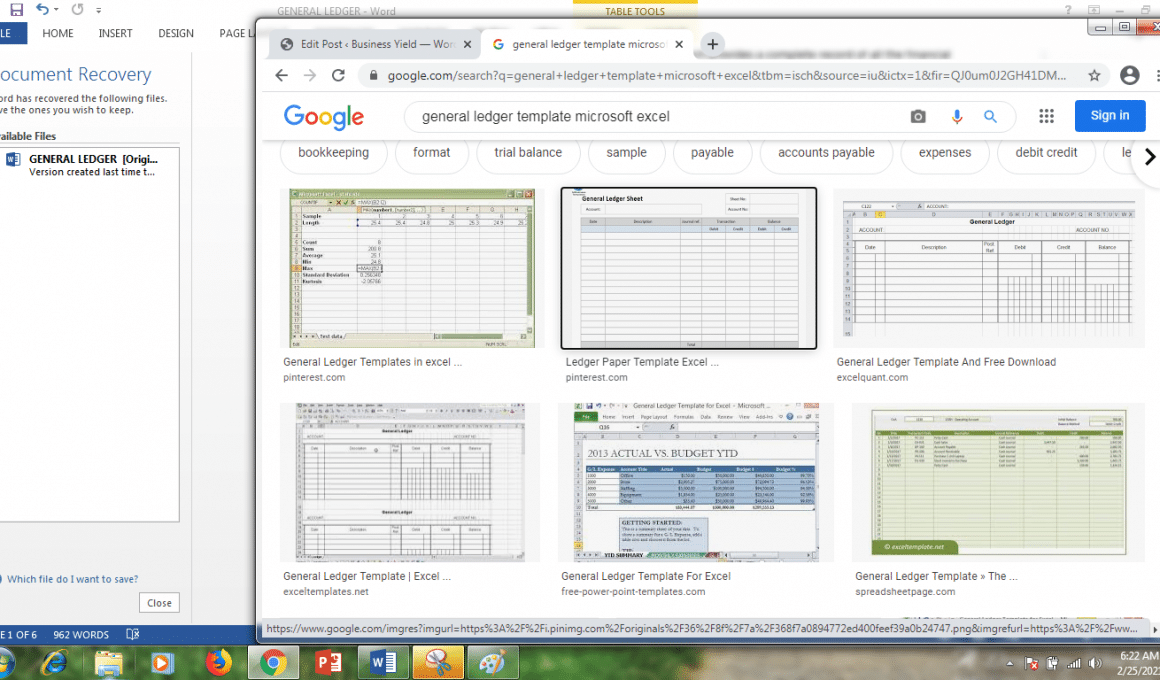The width and height of the screenshot is (1160, 680).
Task: Click the Google search by image camera icon
Action: tap(918, 117)
